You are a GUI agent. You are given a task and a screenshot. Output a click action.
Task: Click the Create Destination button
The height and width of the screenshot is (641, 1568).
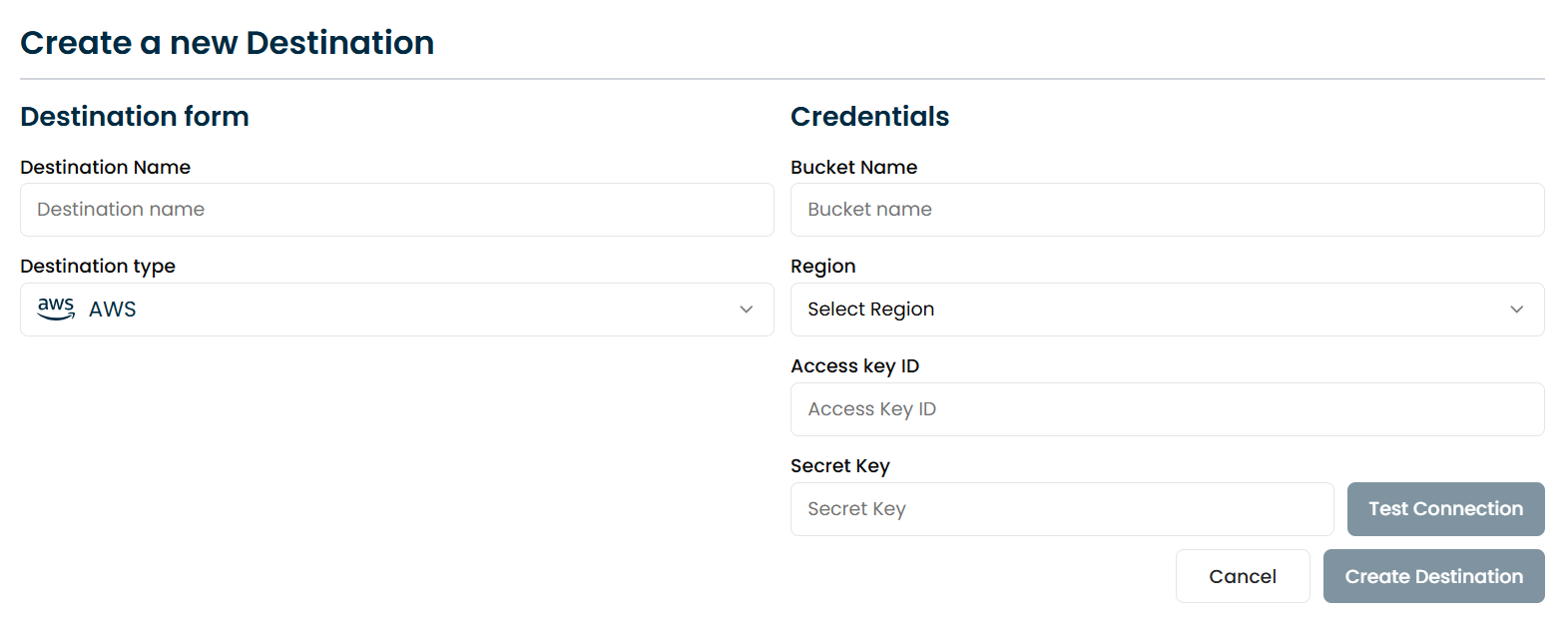click(1433, 576)
